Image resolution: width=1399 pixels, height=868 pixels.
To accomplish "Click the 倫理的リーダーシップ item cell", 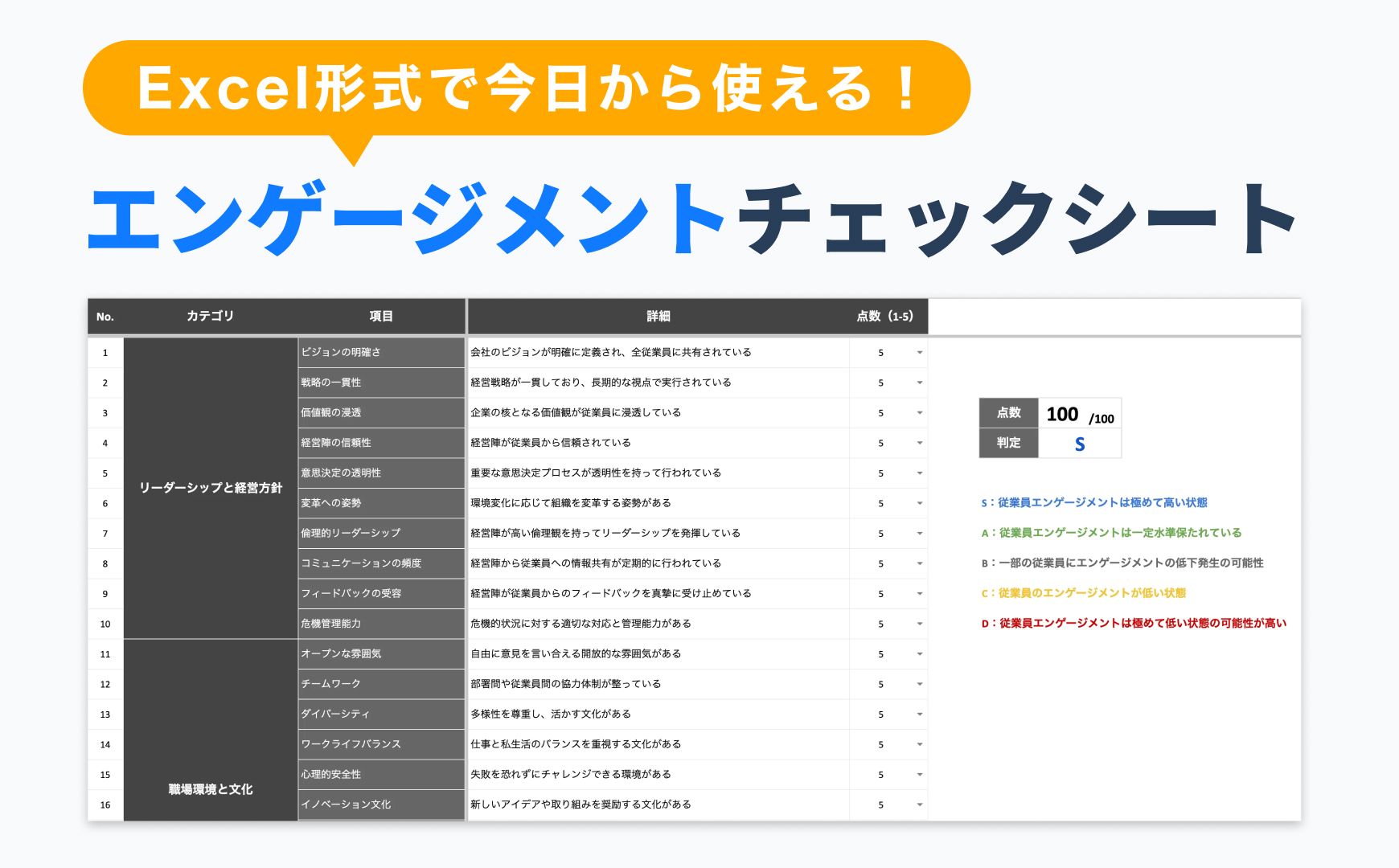I will (x=381, y=534).
